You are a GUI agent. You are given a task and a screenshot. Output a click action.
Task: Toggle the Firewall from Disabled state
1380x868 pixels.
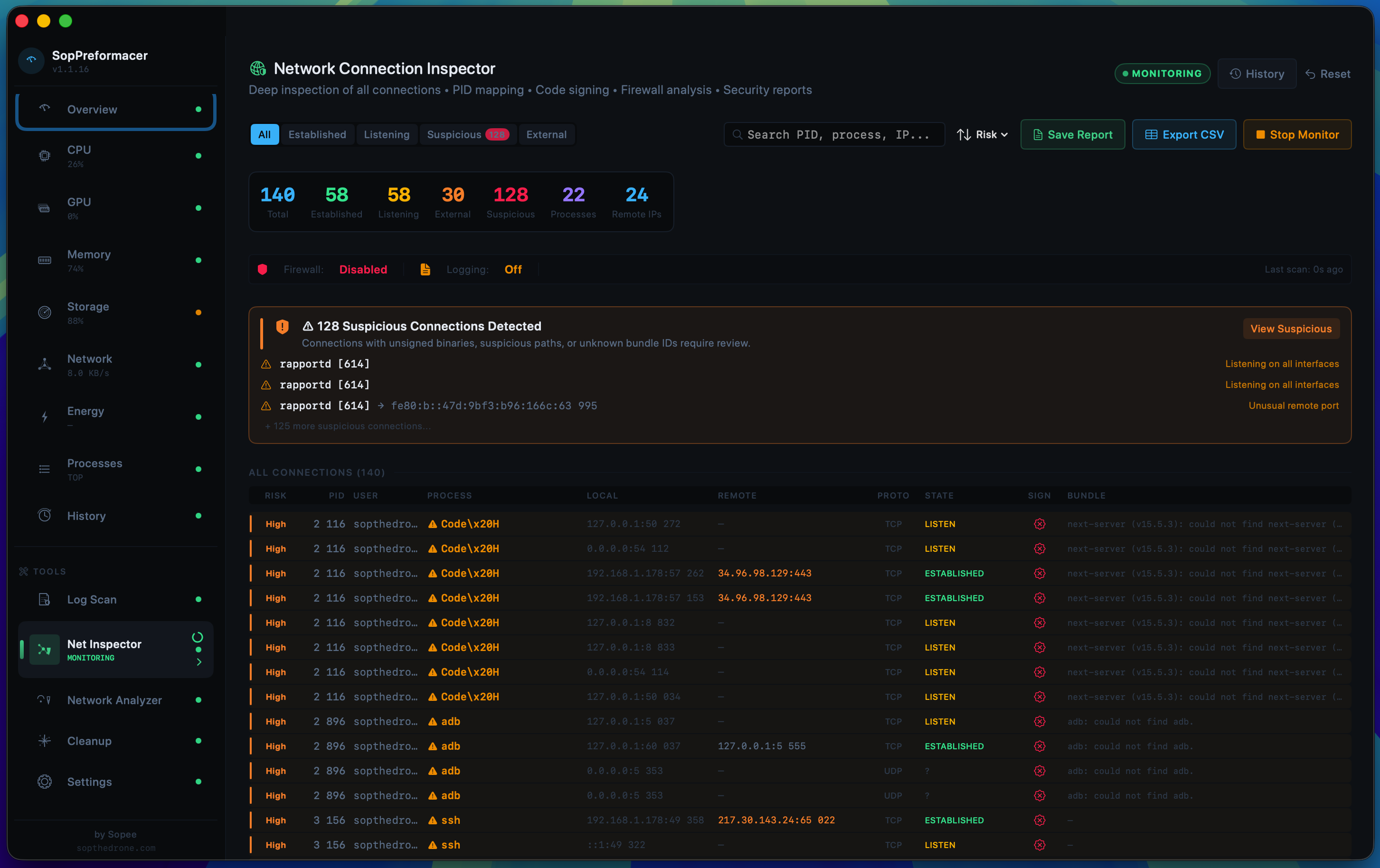tap(362, 269)
